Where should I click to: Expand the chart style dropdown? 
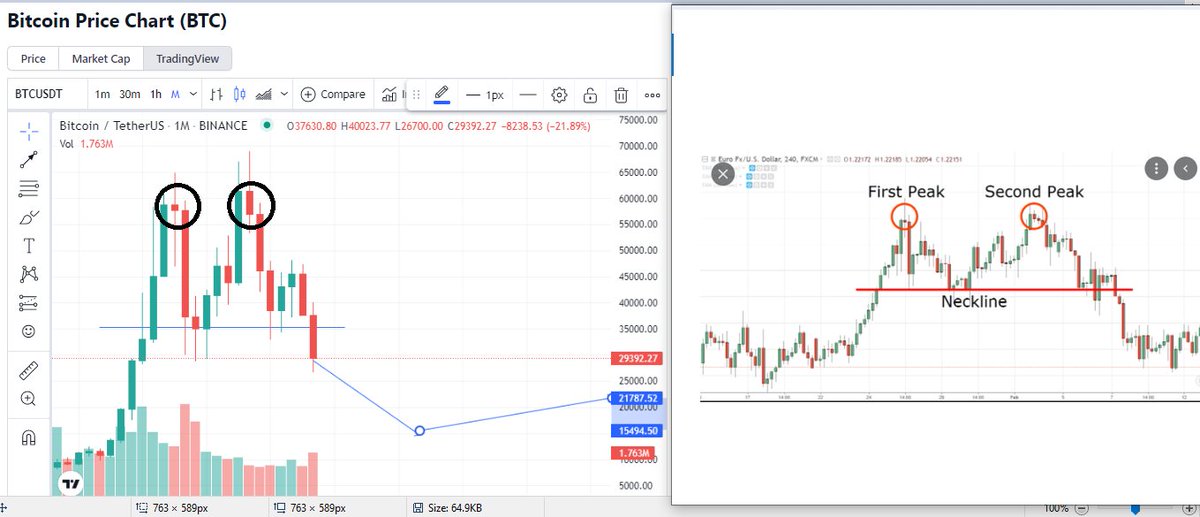(285, 94)
